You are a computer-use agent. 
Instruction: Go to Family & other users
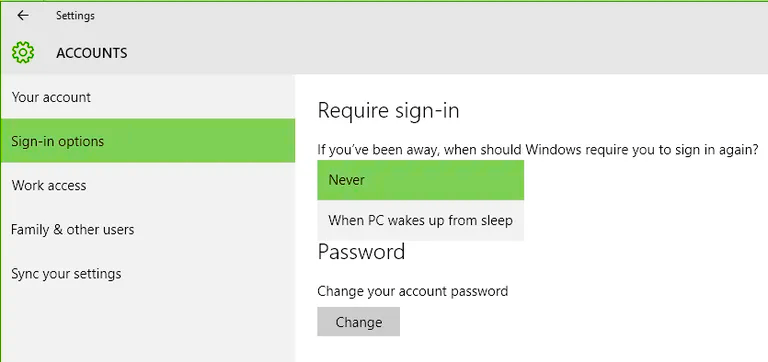tap(148, 229)
